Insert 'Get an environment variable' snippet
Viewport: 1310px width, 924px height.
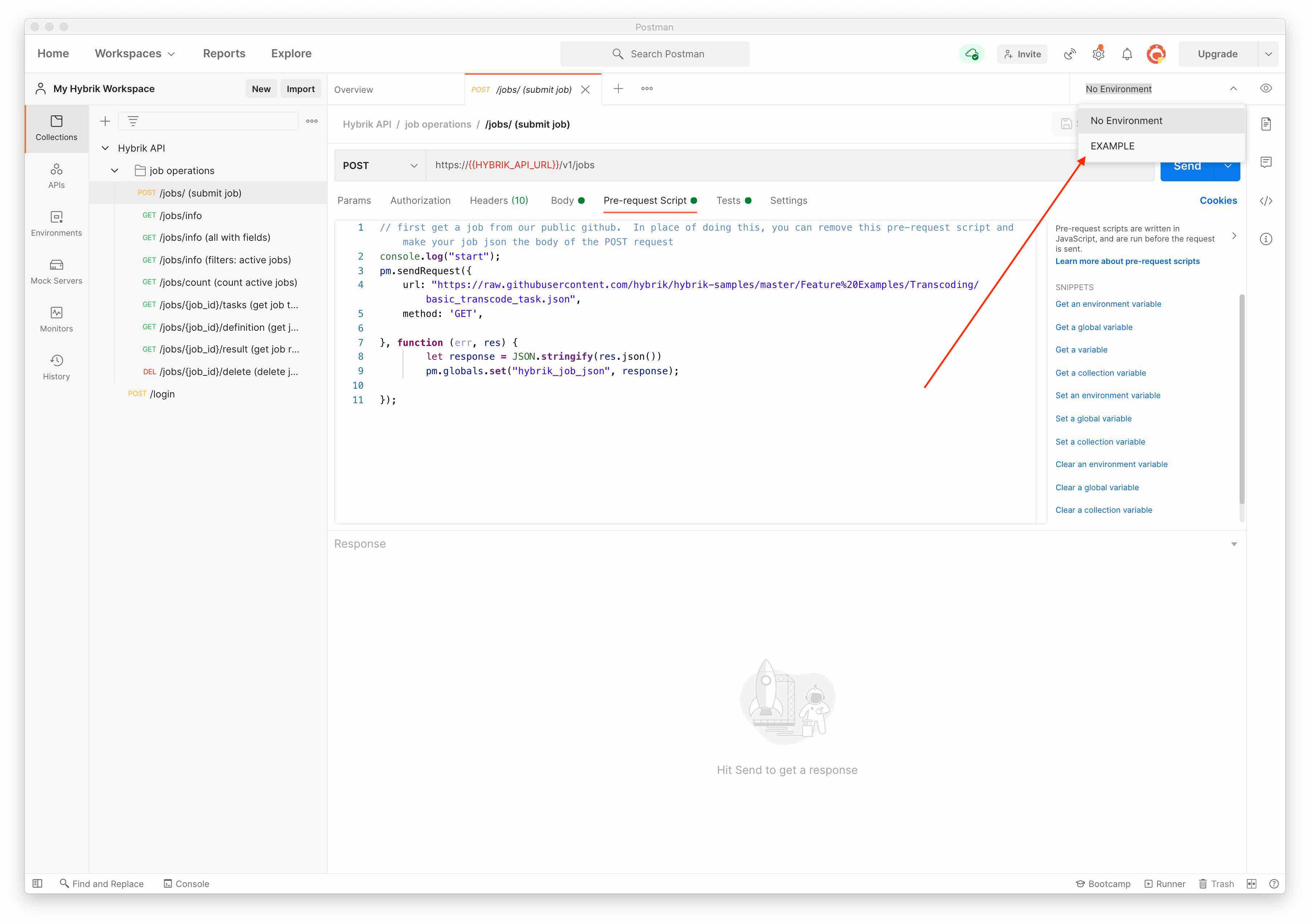click(x=1108, y=304)
